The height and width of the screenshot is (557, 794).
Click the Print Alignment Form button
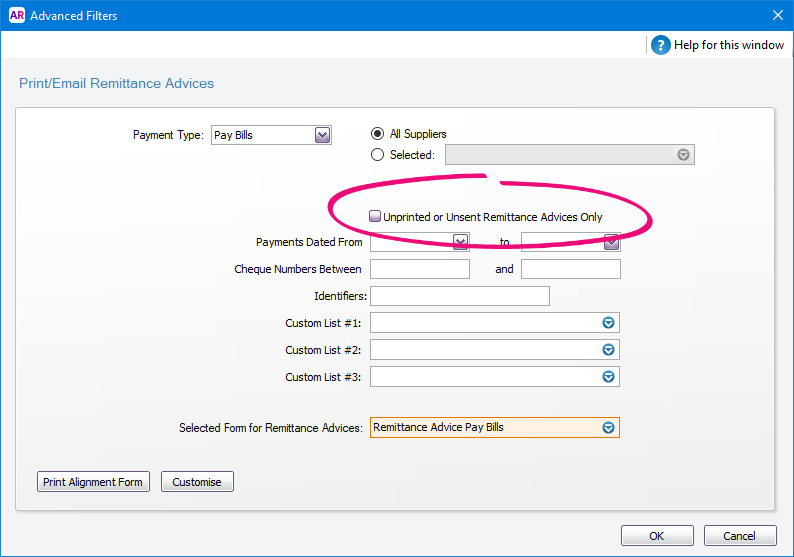point(93,482)
